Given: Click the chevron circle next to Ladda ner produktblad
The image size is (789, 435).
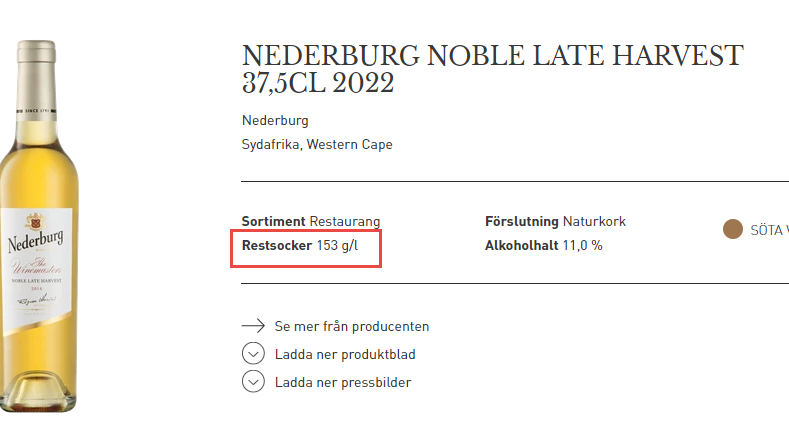Looking at the screenshot, I should coord(253,354).
